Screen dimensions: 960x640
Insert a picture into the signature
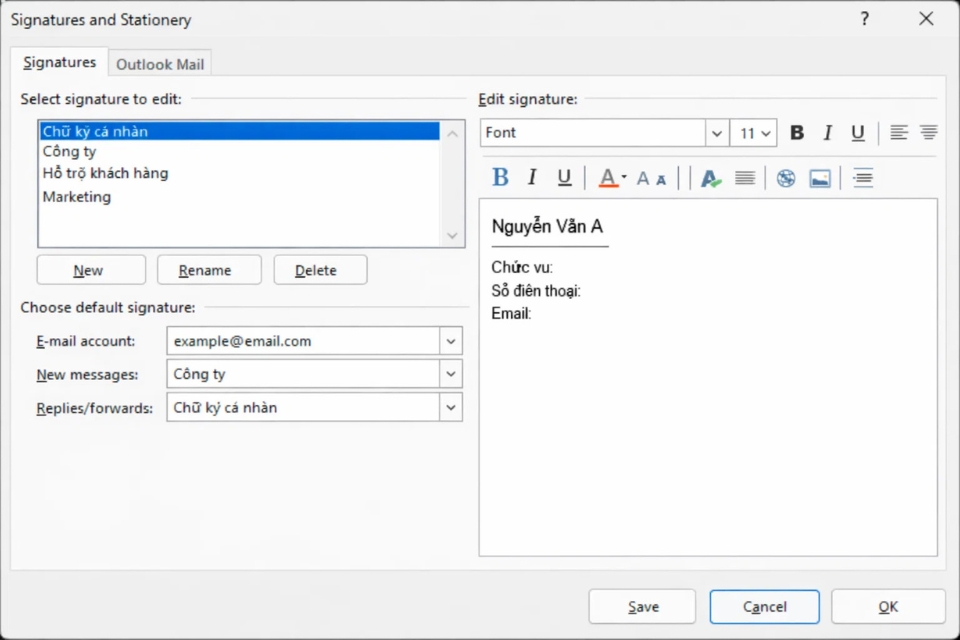(x=821, y=177)
